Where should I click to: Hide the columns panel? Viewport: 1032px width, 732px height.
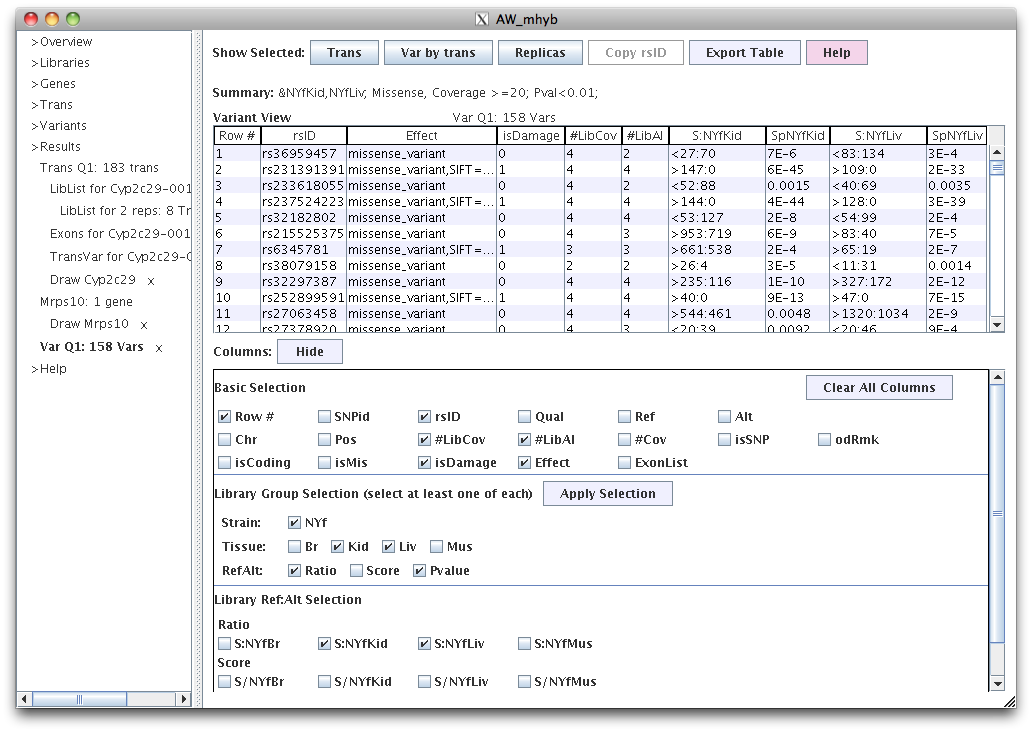309,352
